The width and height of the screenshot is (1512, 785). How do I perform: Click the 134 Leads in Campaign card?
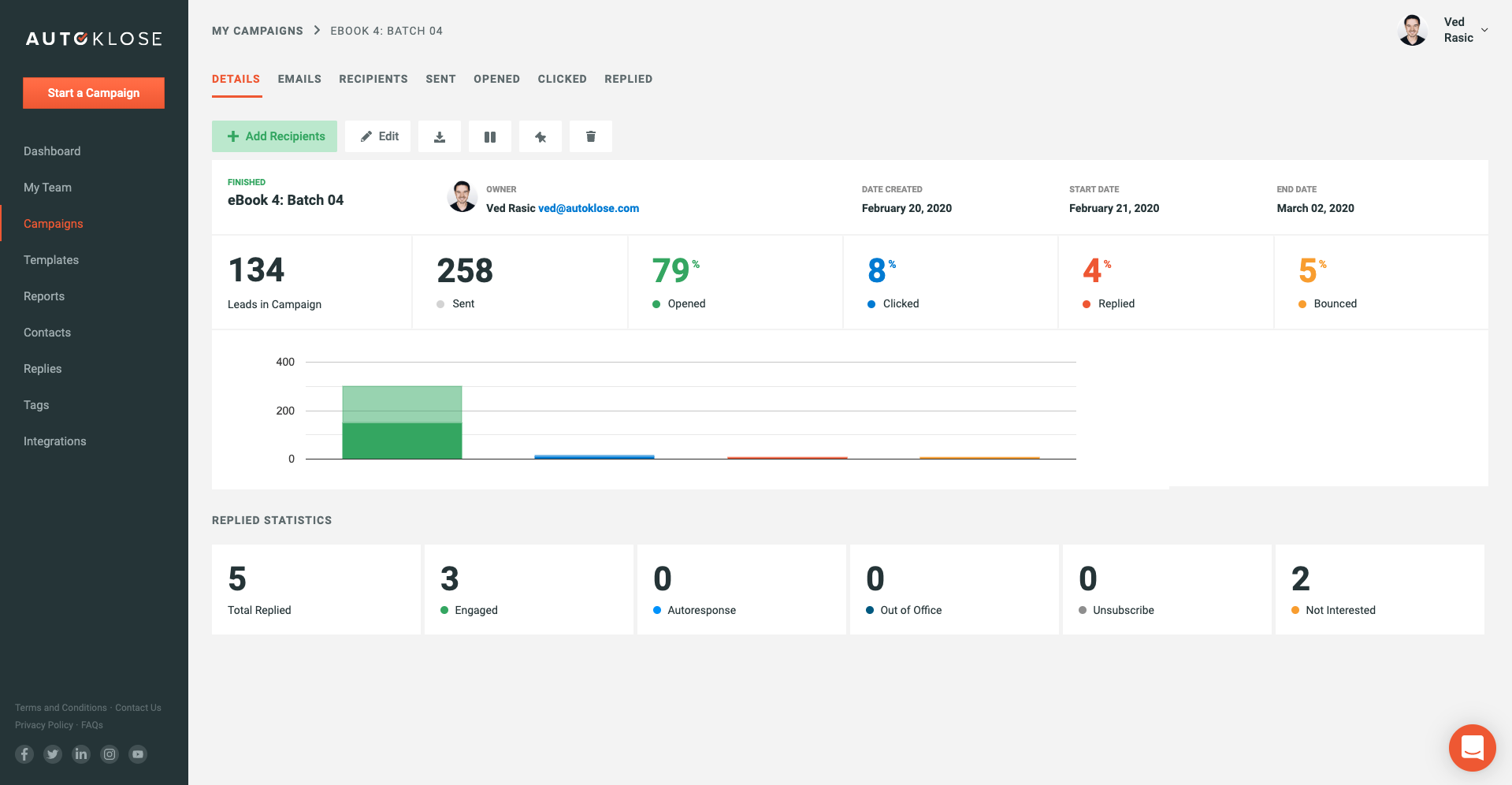pos(311,282)
